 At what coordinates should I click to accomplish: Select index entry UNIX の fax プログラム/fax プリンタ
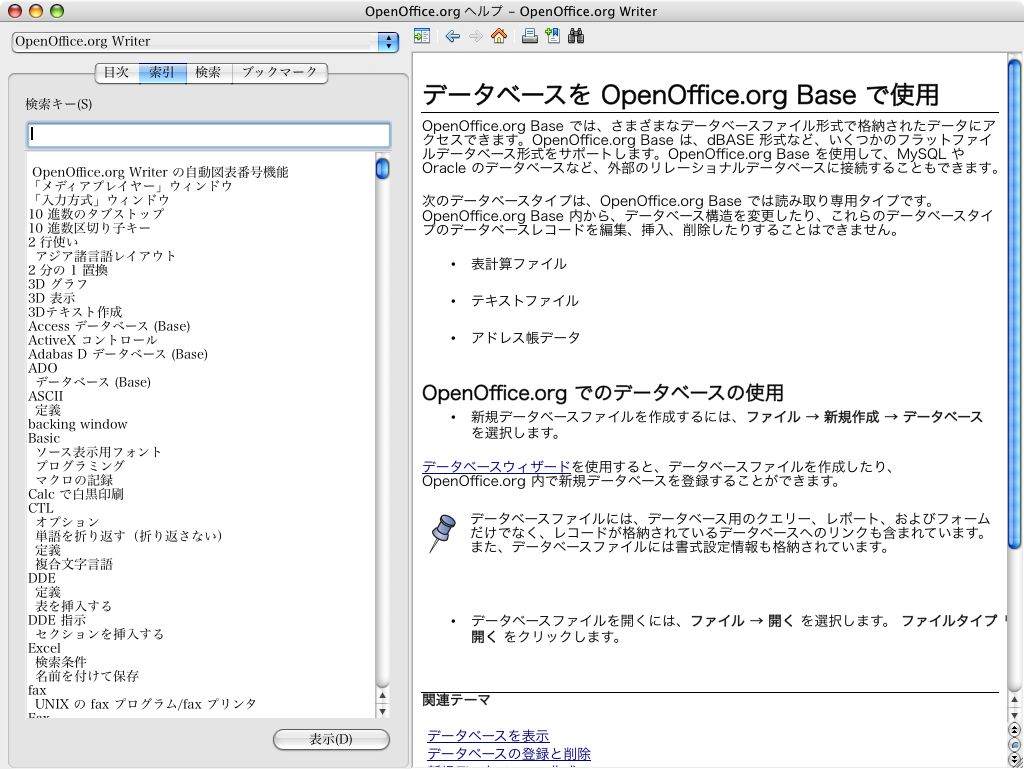[x=146, y=704]
